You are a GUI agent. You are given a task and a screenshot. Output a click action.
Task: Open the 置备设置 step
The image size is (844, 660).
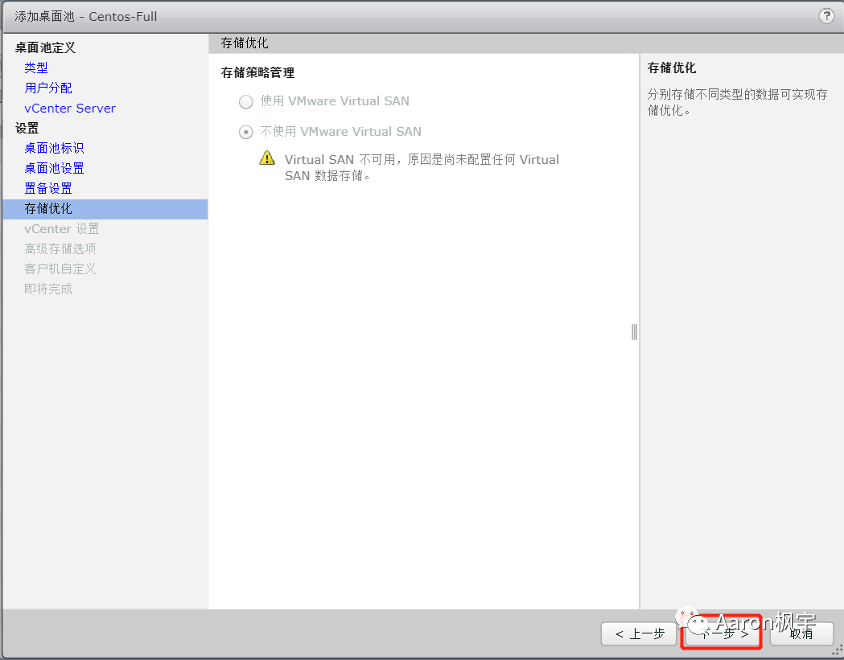click(x=48, y=188)
